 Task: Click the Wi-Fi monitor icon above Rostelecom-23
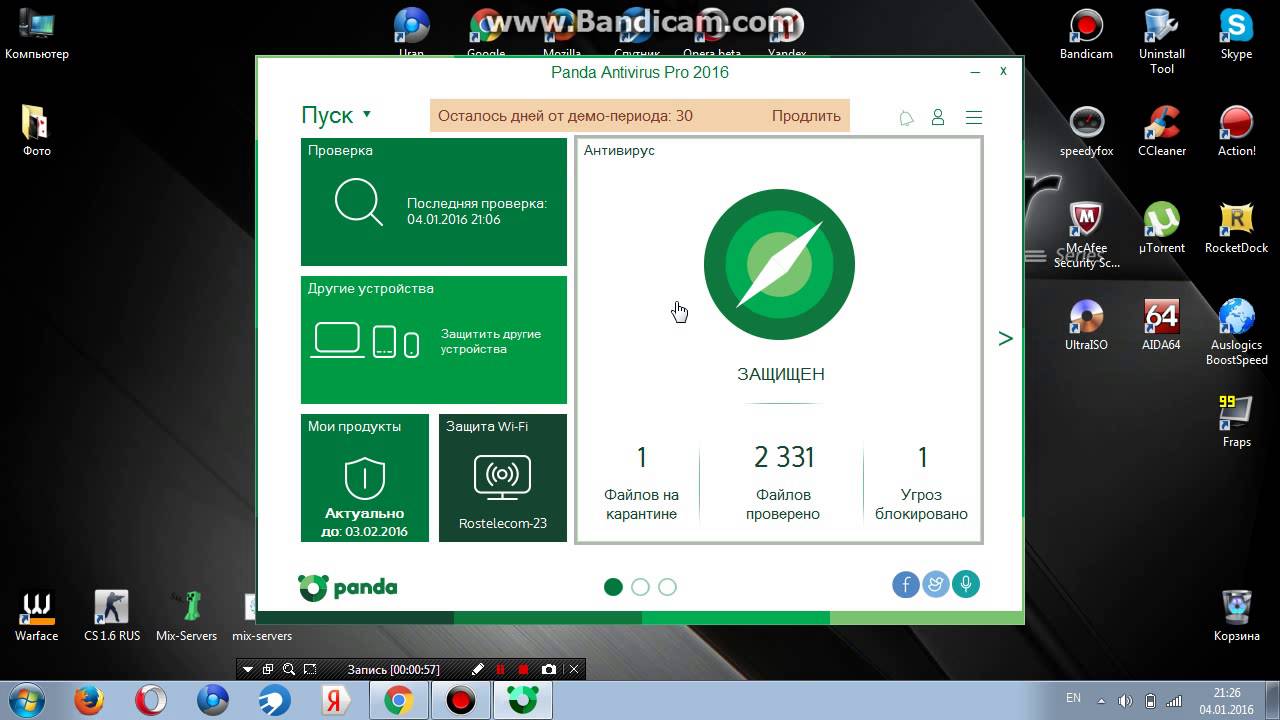click(x=502, y=478)
